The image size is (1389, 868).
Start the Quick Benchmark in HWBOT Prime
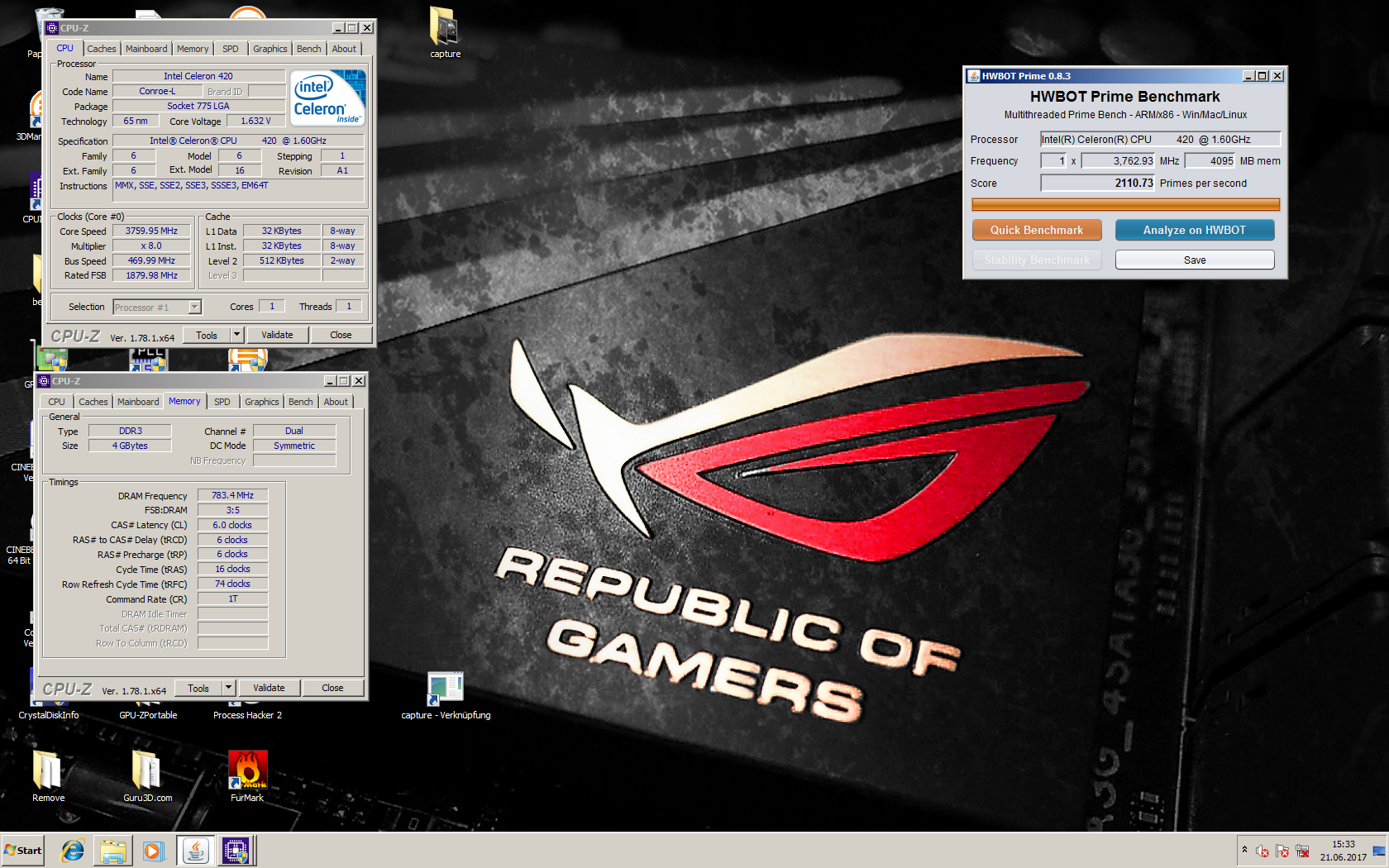pyautogui.click(x=1037, y=230)
